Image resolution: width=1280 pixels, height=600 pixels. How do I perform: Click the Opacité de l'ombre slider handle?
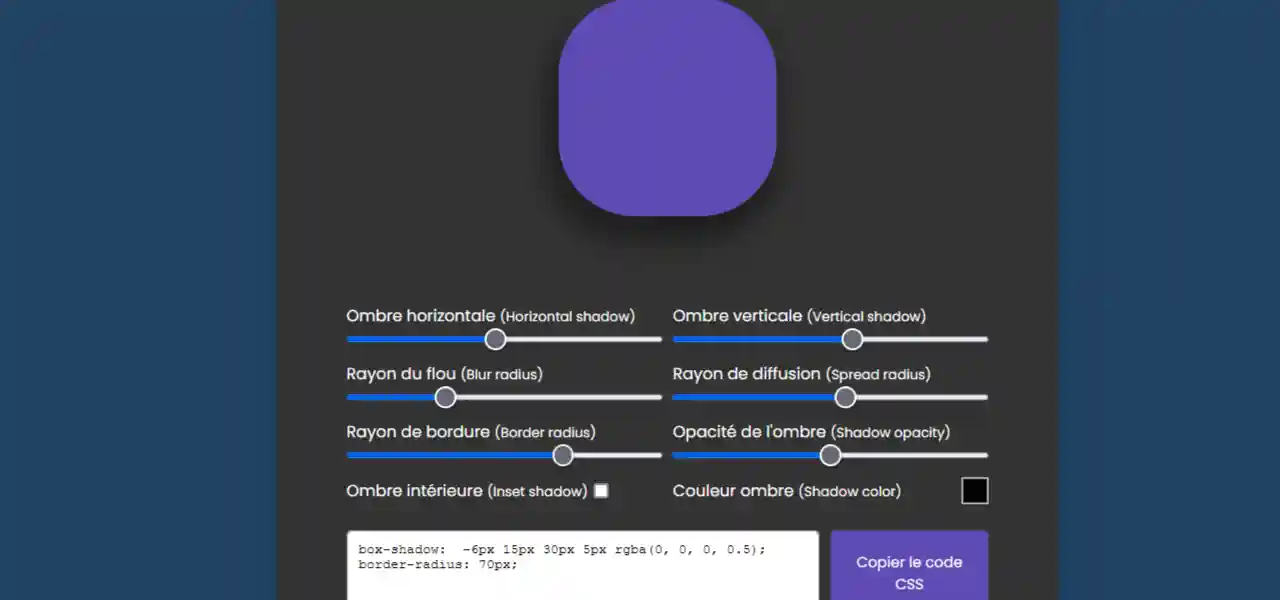tap(830, 455)
